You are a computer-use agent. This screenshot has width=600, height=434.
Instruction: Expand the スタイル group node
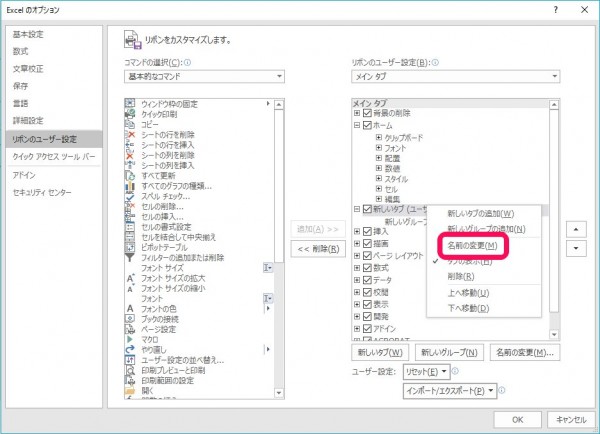point(379,178)
